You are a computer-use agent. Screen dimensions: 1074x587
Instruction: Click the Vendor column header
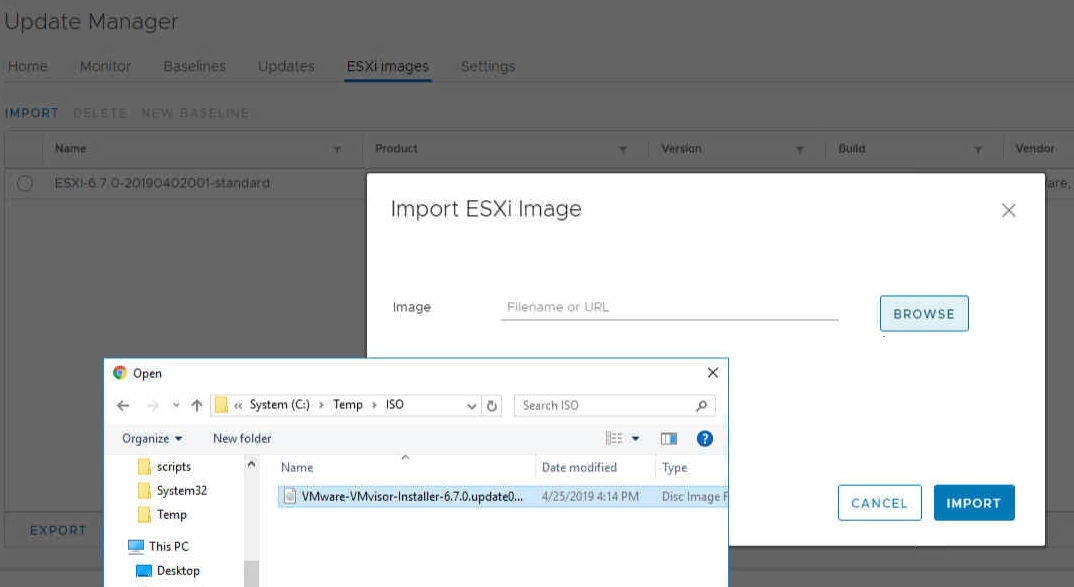coord(1035,149)
